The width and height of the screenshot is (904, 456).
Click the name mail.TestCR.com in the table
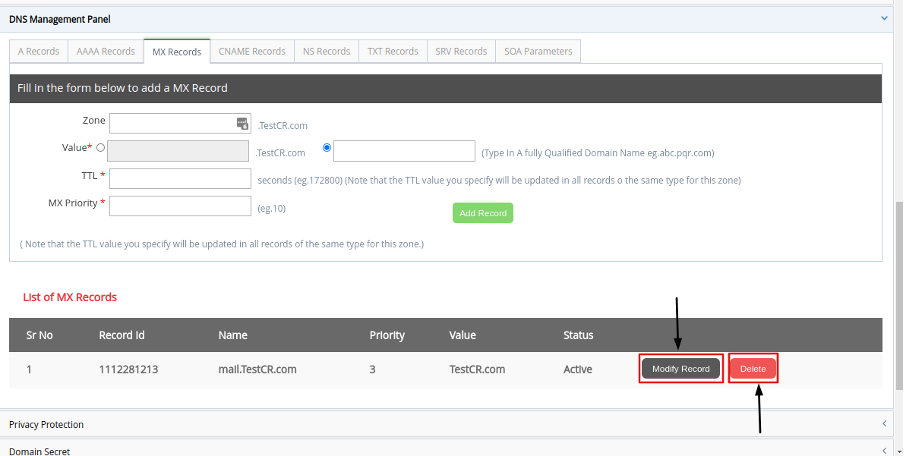(x=257, y=370)
